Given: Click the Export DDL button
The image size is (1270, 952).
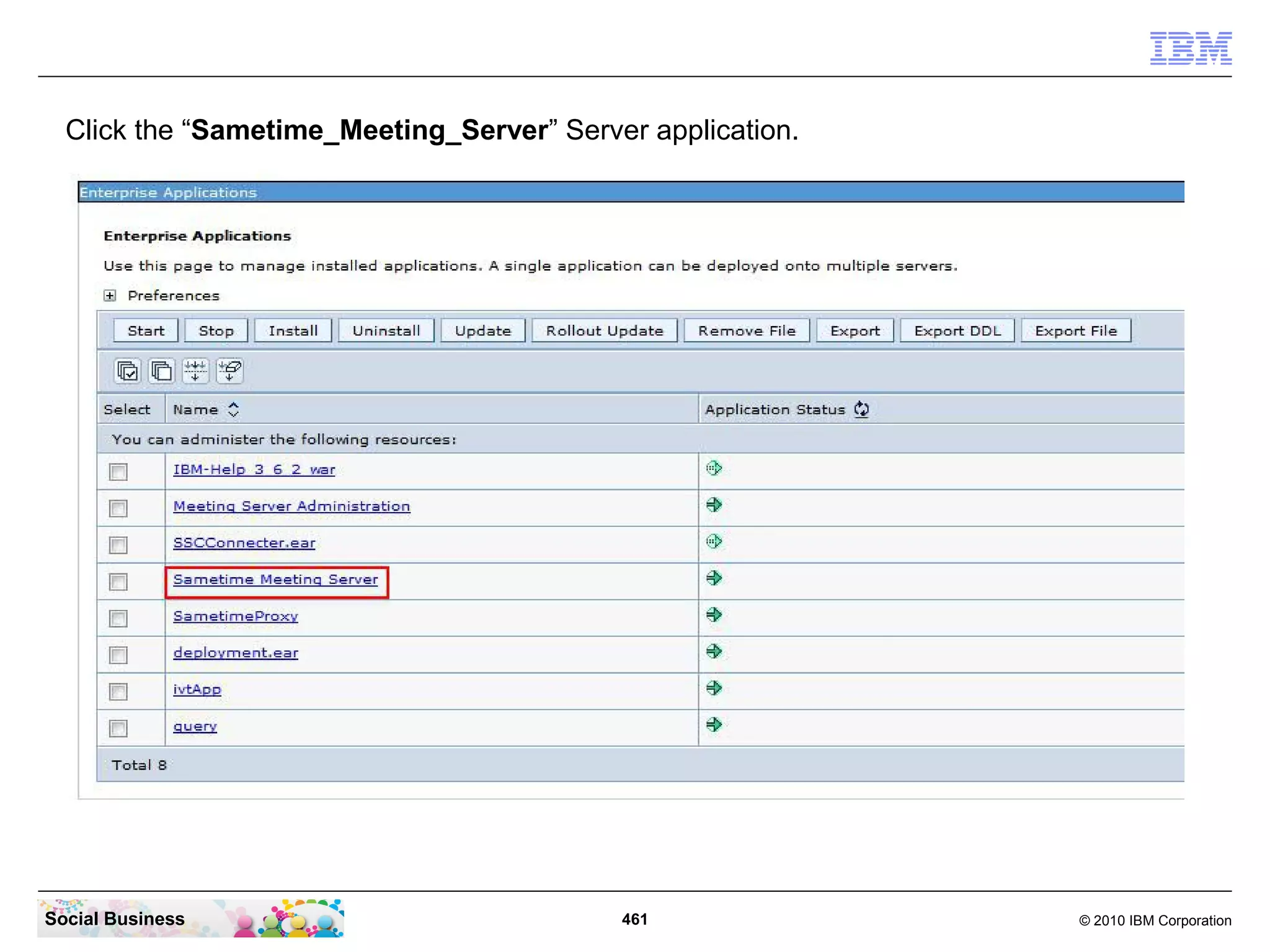Looking at the screenshot, I should (957, 331).
